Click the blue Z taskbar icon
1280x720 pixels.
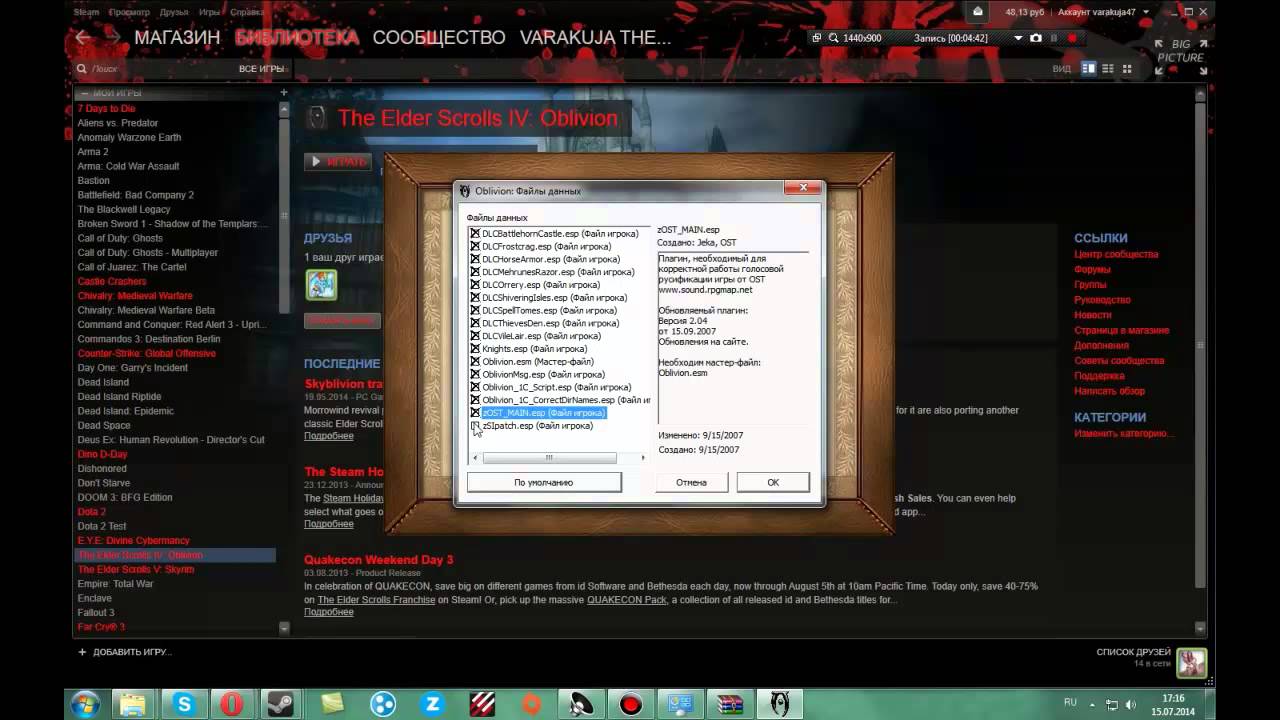click(x=433, y=704)
